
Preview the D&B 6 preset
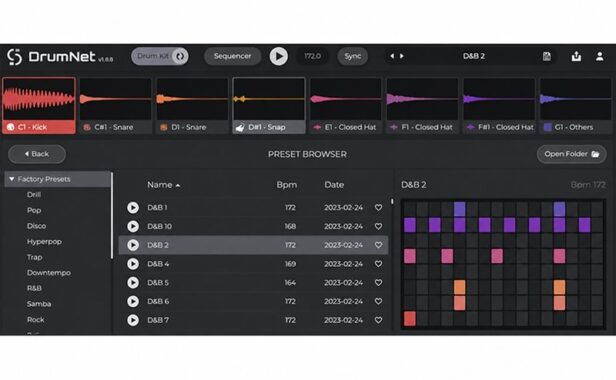[x=133, y=301]
